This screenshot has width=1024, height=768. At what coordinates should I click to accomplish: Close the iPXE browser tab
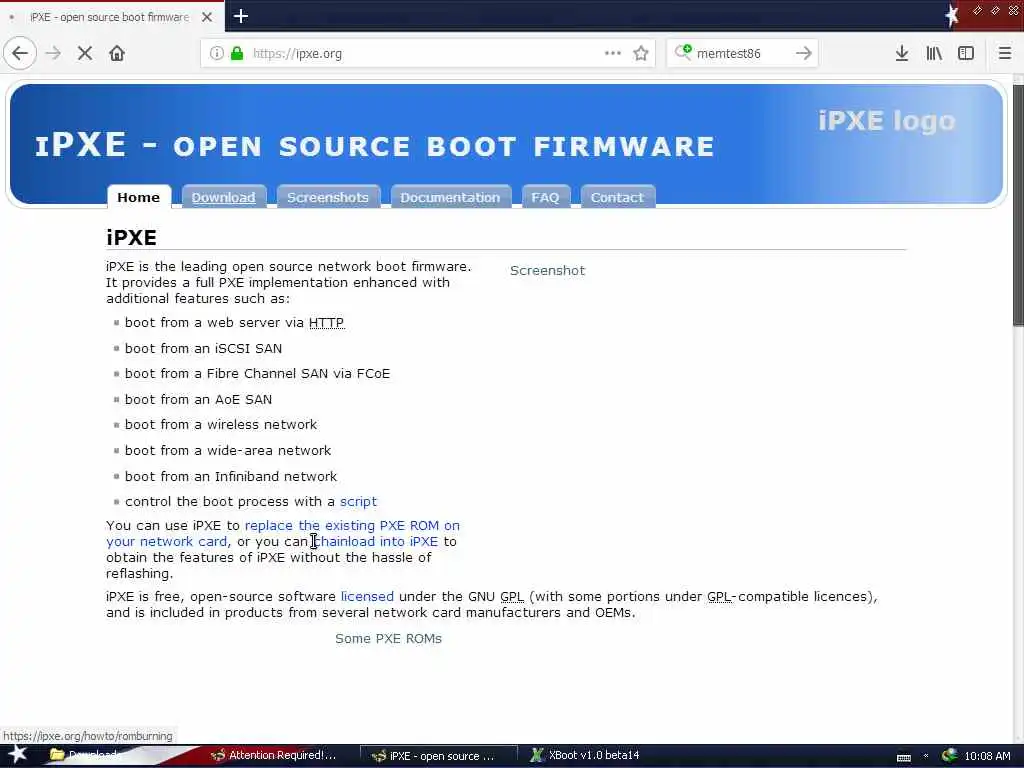[x=207, y=17]
